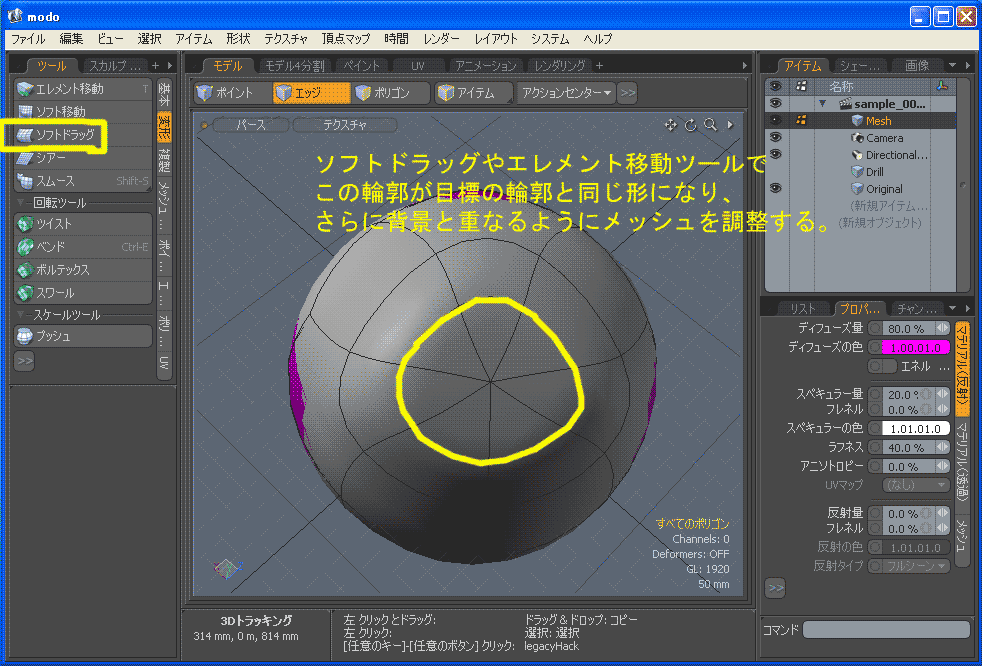Toggle visibility of the Directional light item
Screen dimensions: 982x666
tap(776, 154)
